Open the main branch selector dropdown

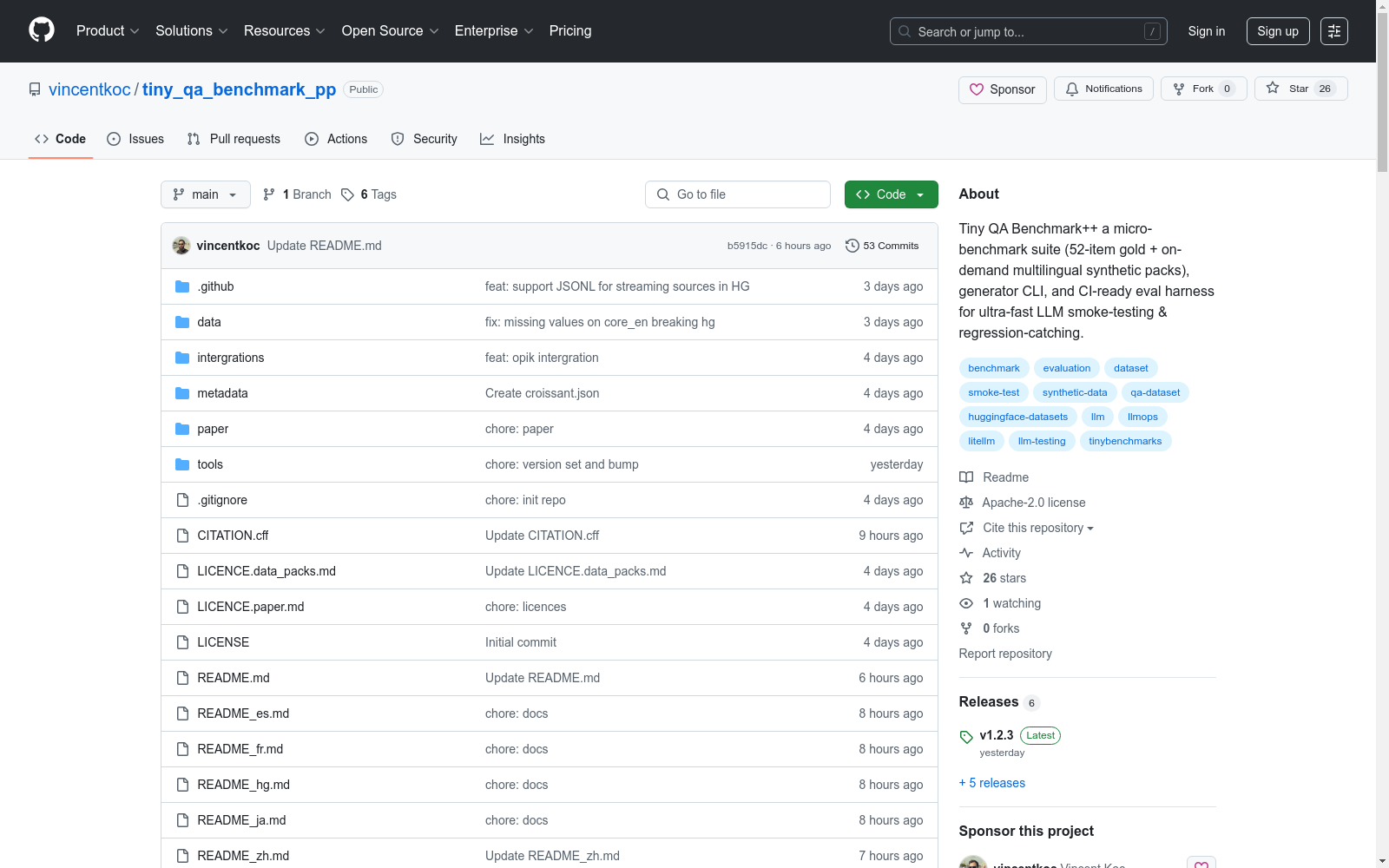click(x=206, y=194)
